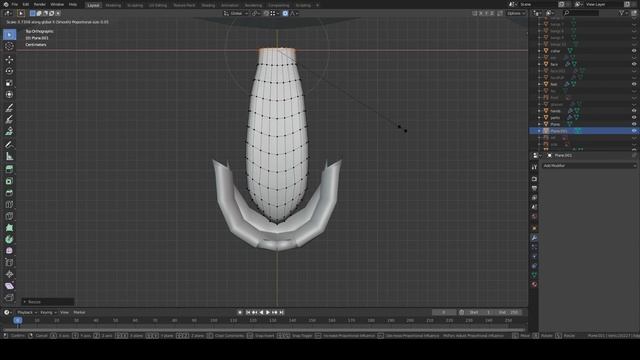This screenshot has width=640, height=360.
Task: Click the play animation button
Action: pos(268,312)
